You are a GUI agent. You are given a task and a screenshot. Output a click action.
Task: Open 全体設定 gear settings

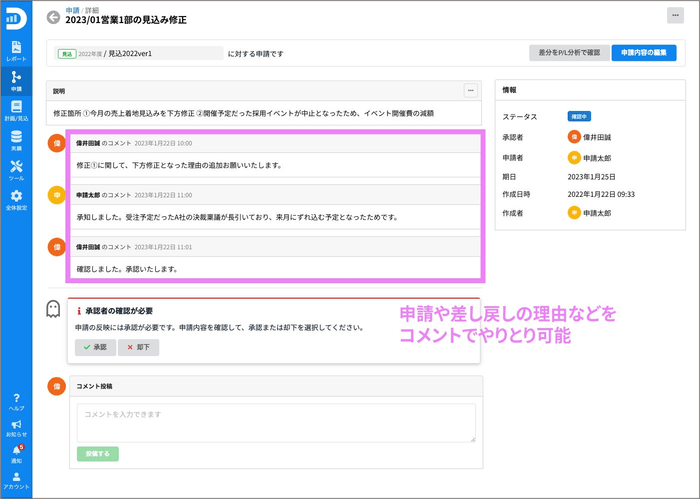pyautogui.click(x=16, y=200)
